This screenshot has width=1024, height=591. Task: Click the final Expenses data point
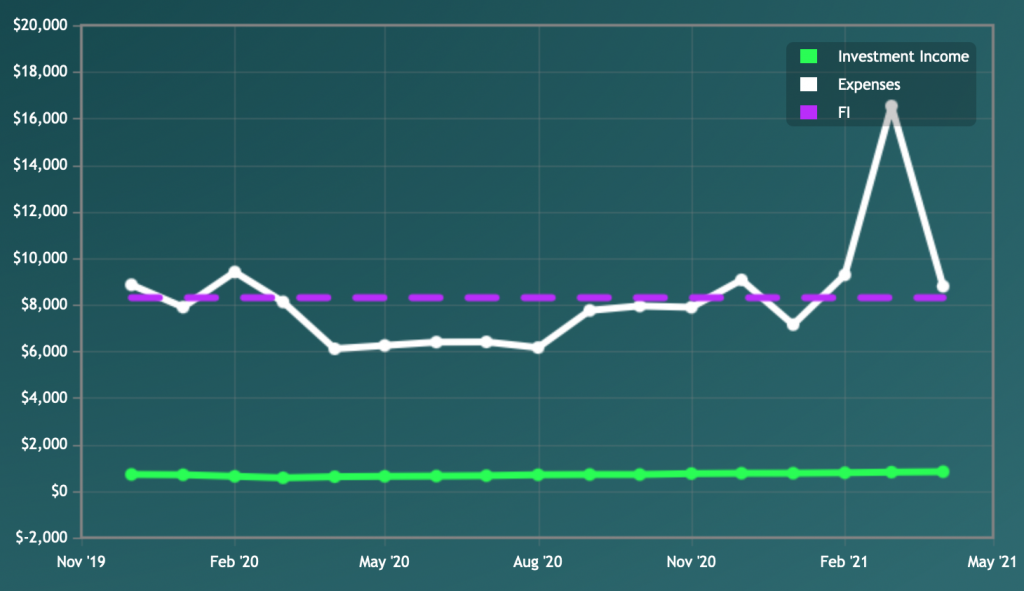coord(943,287)
